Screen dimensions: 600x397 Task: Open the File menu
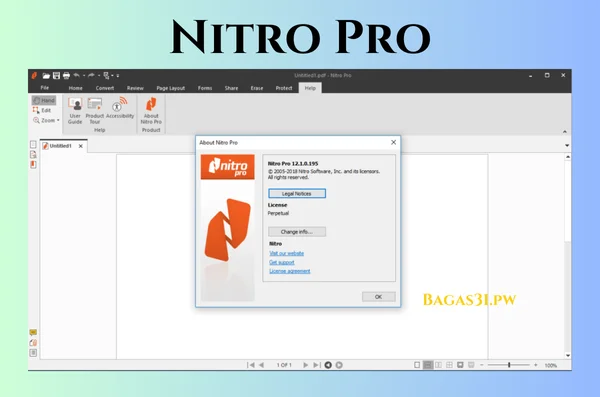(45, 88)
